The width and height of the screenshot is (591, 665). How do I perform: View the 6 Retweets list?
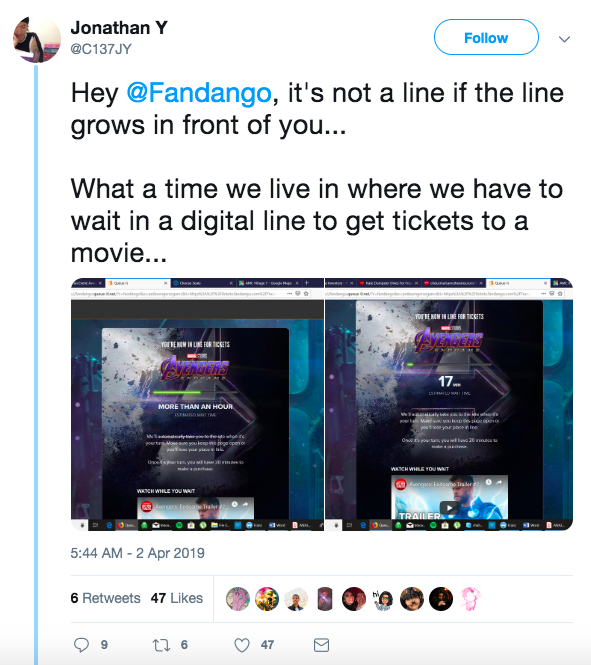(105, 598)
